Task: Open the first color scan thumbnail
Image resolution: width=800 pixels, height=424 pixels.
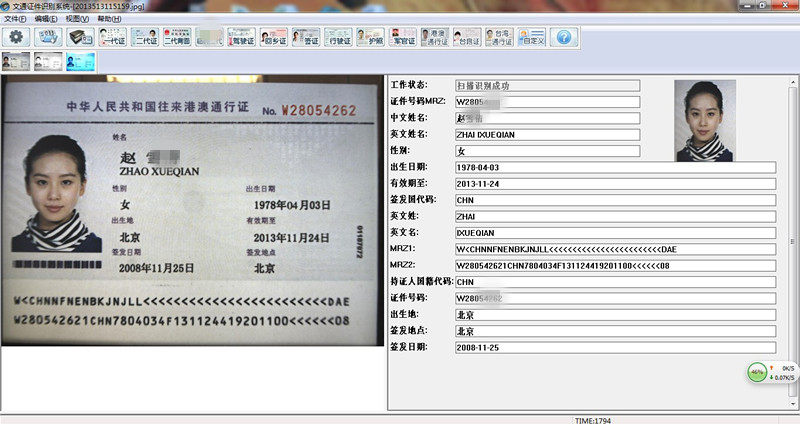Action: click(16, 62)
